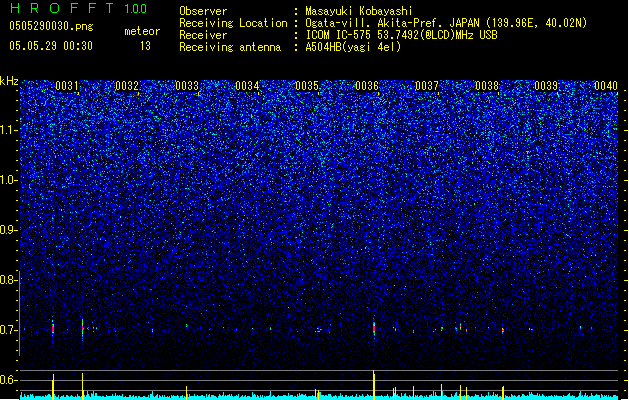Viewport: 629px width, 400px height.
Task: Click the time marker 0034
Action: pos(247,86)
